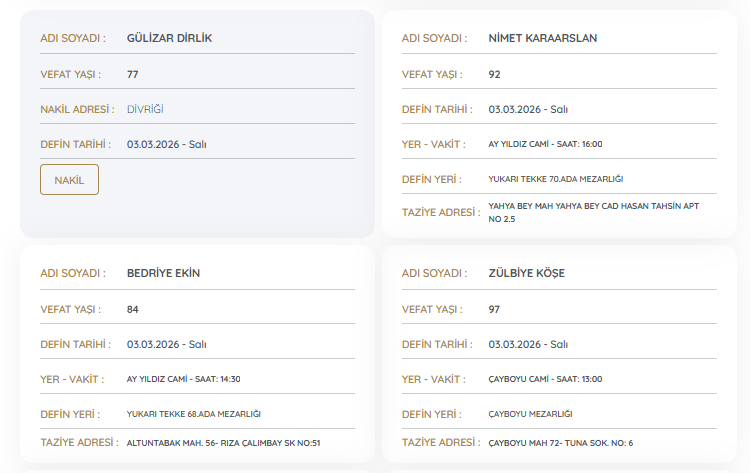Click ÇAYBOYU CAMİ - SAAT: 13:00
Viewport: 751px width, 473px height.
tap(545, 379)
